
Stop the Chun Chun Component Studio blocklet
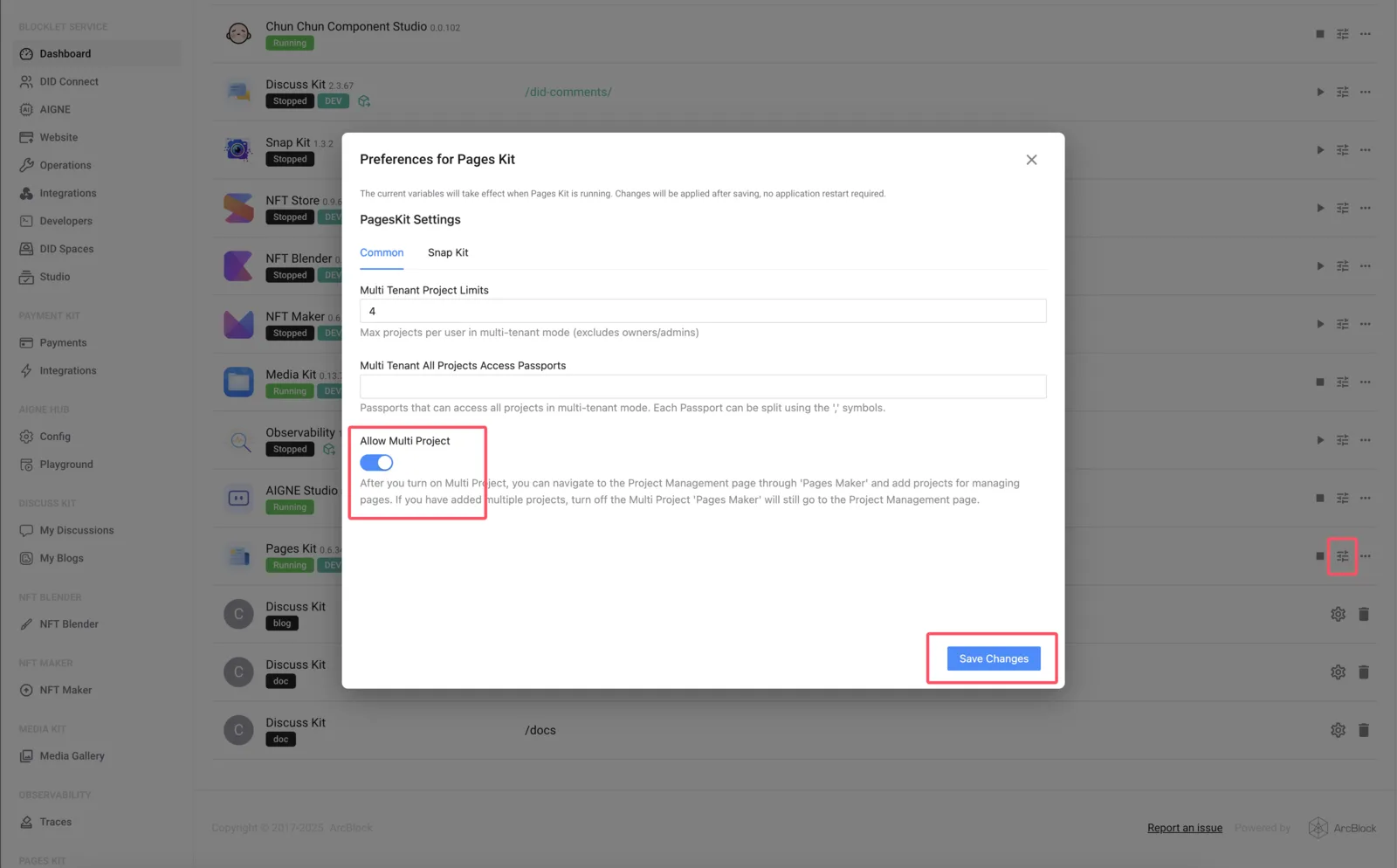(x=1319, y=34)
